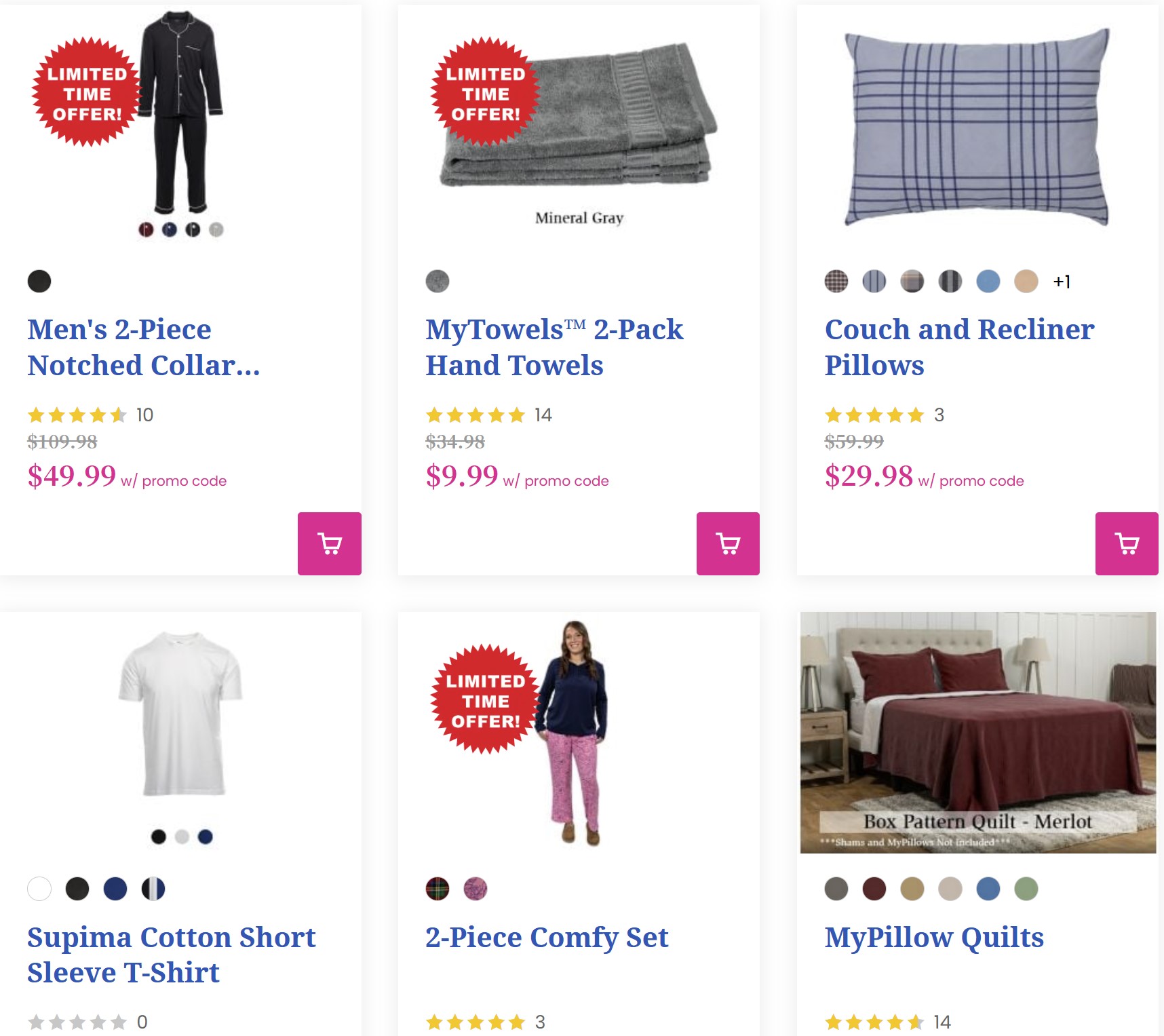Choose solid blue swatch for recliner pillows

988,281
